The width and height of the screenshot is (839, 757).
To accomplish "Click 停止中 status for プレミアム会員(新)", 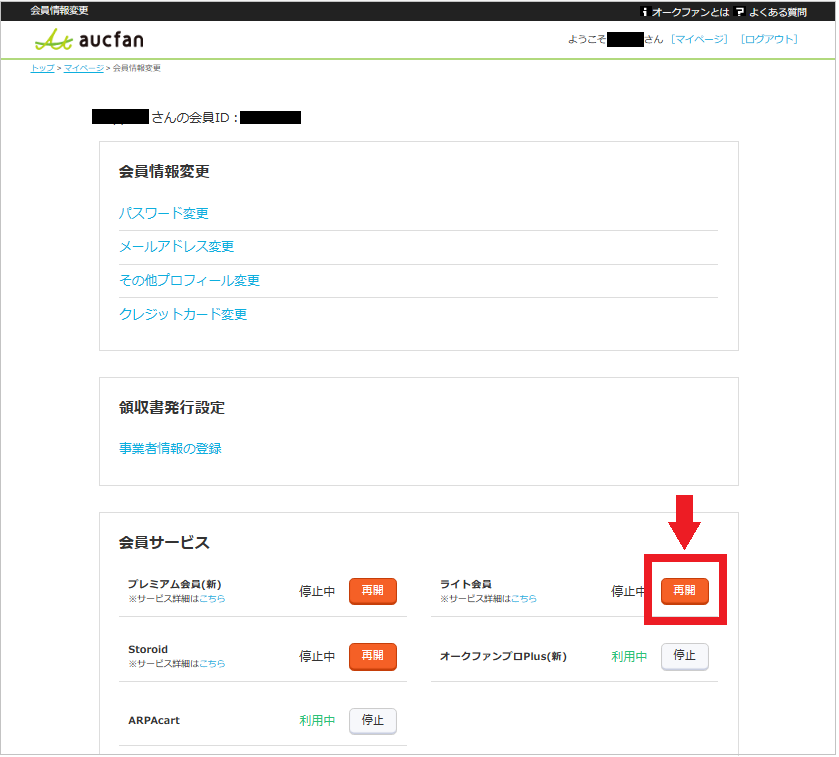I will coord(317,591).
